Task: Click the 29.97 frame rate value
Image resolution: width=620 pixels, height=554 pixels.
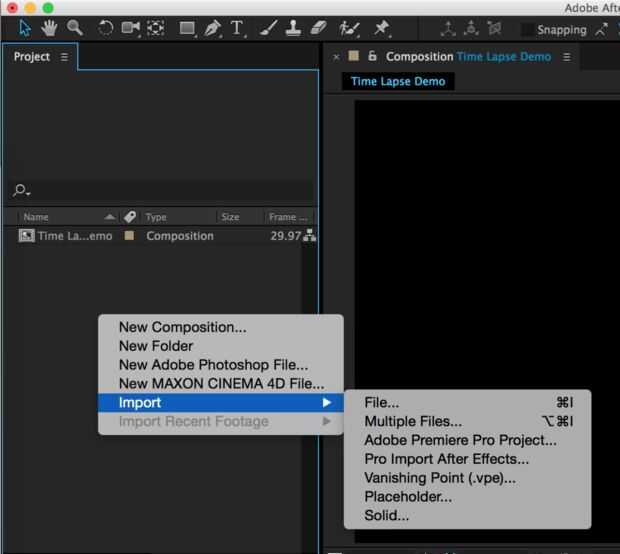Action: coord(285,236)
